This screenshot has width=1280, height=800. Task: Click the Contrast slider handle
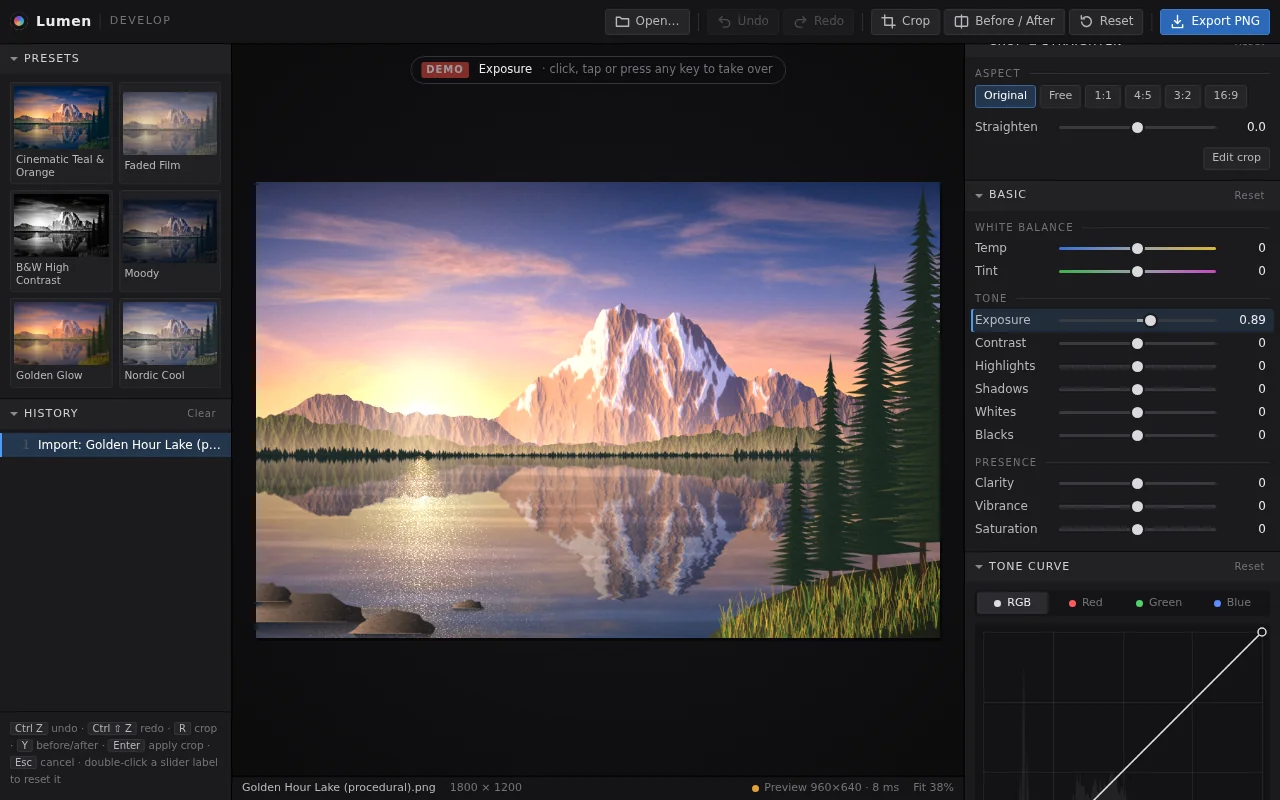tap(1137, 344)
